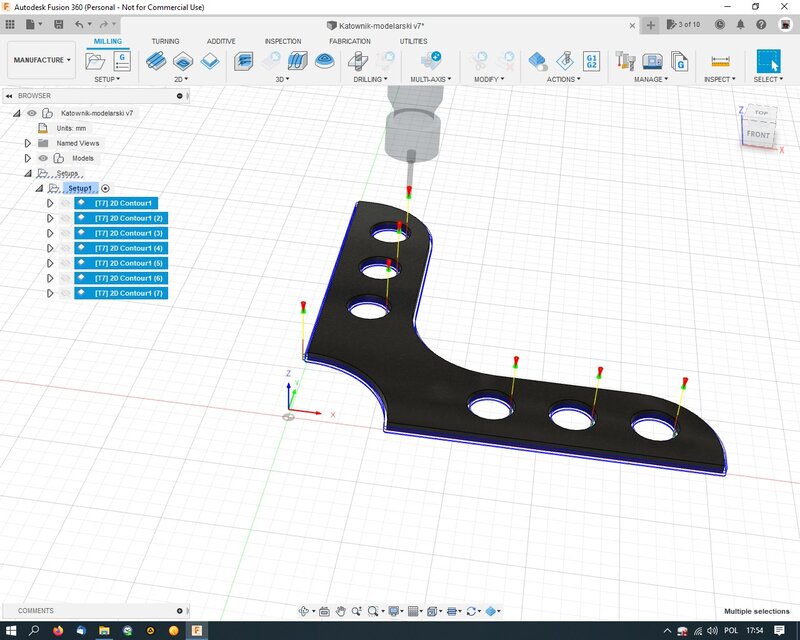Expand [T7] 2D Contour1 (4) operation
The height and width of the screenshot is (640, 800).
[50, 248]
